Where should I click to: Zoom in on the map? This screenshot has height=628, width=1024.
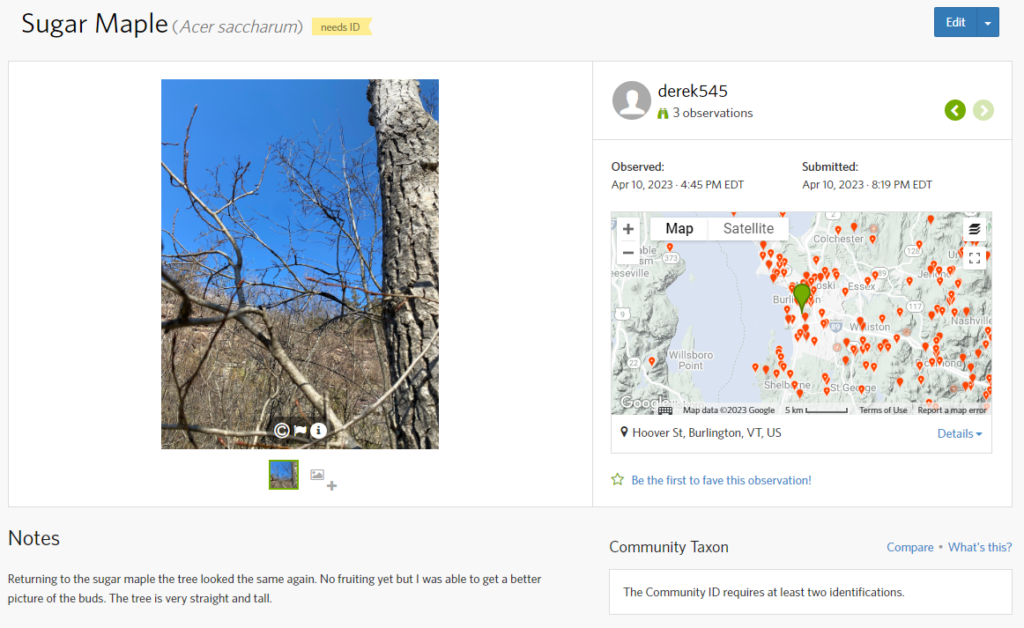point(628,229)
